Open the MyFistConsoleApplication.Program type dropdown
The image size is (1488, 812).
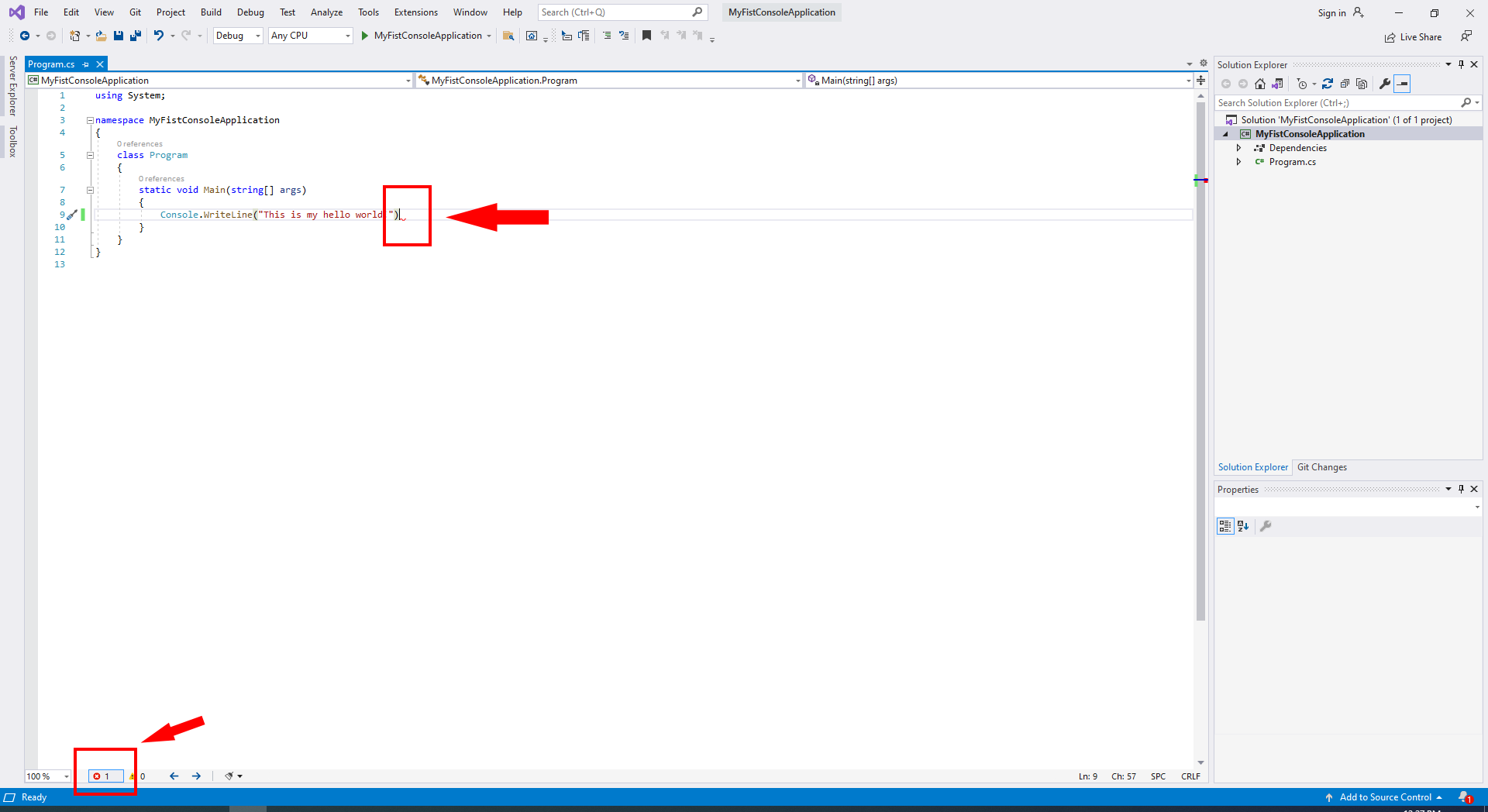click(609, 81)
